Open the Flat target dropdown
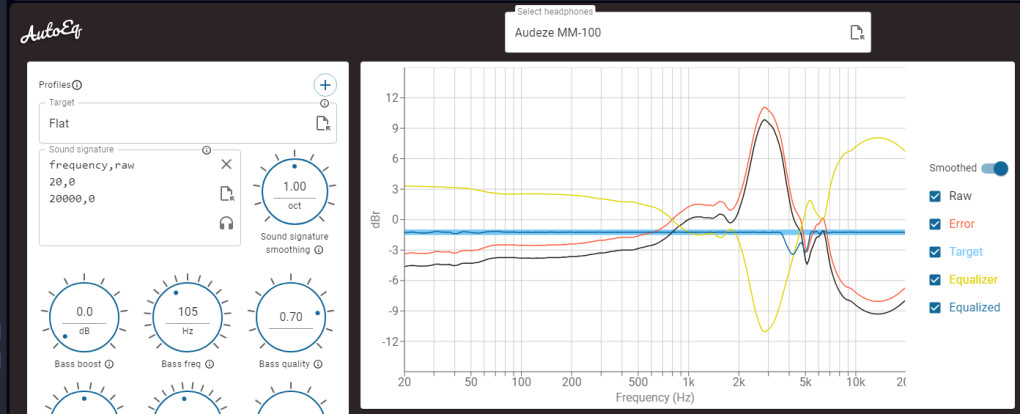This screenshot has width=1020, height=414. pyautogui.click(x=187, y=123)
